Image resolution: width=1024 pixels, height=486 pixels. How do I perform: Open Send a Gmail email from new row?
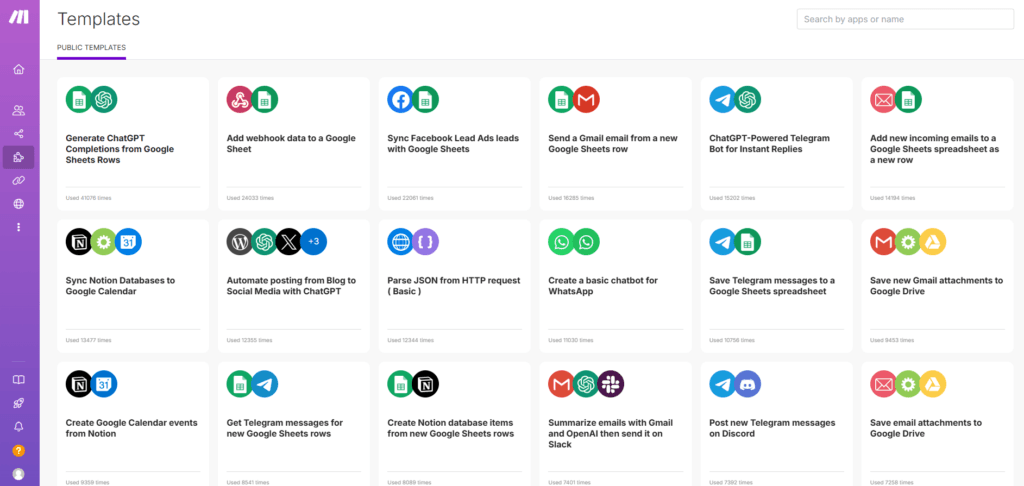(613, 144)
